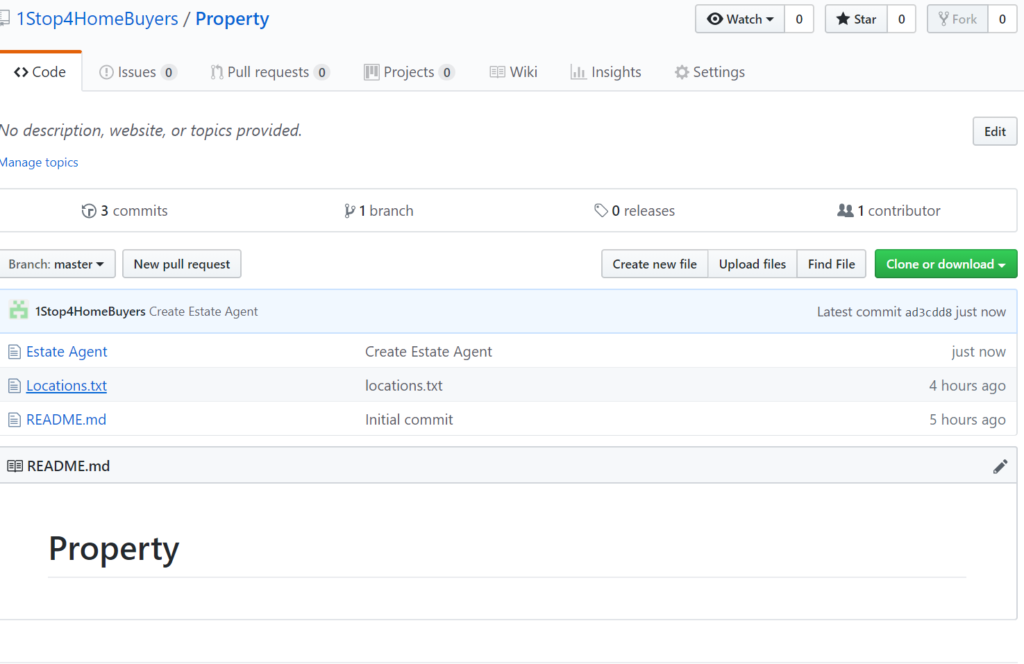View the 1 branch list
The image size is (1024, 664).
tap(379, 211)
